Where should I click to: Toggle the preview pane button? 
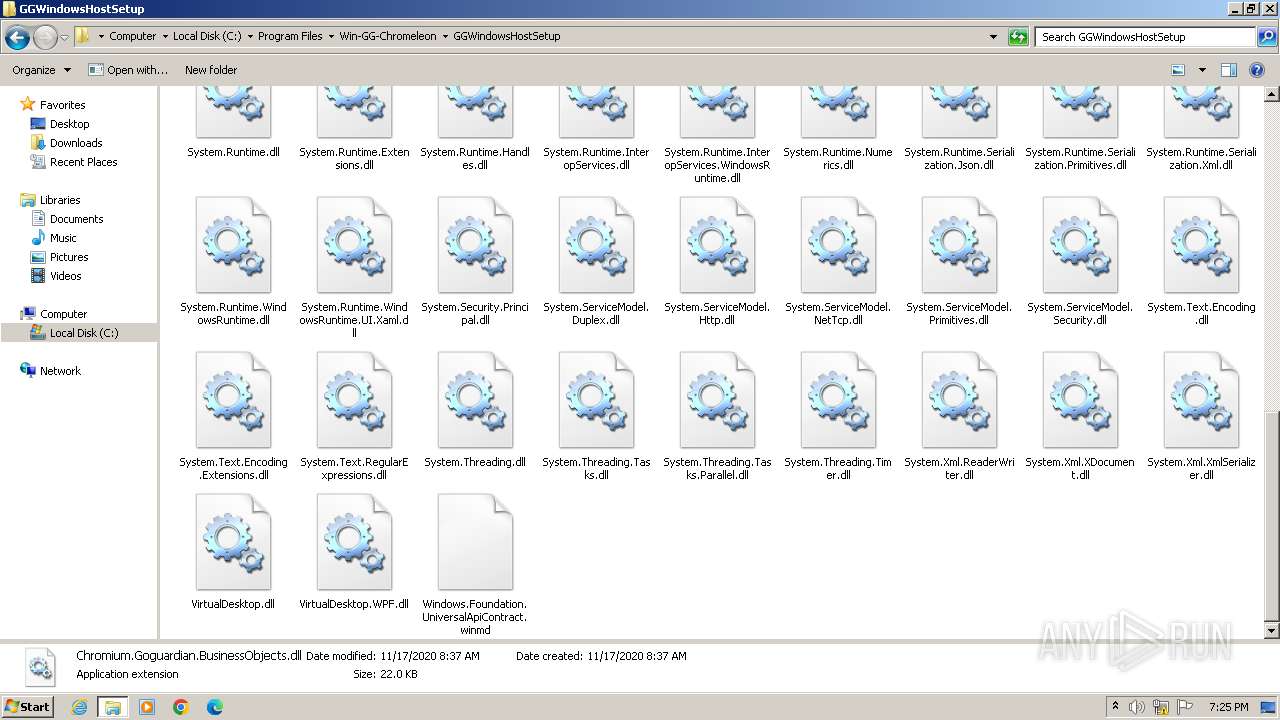(1229, 70)
